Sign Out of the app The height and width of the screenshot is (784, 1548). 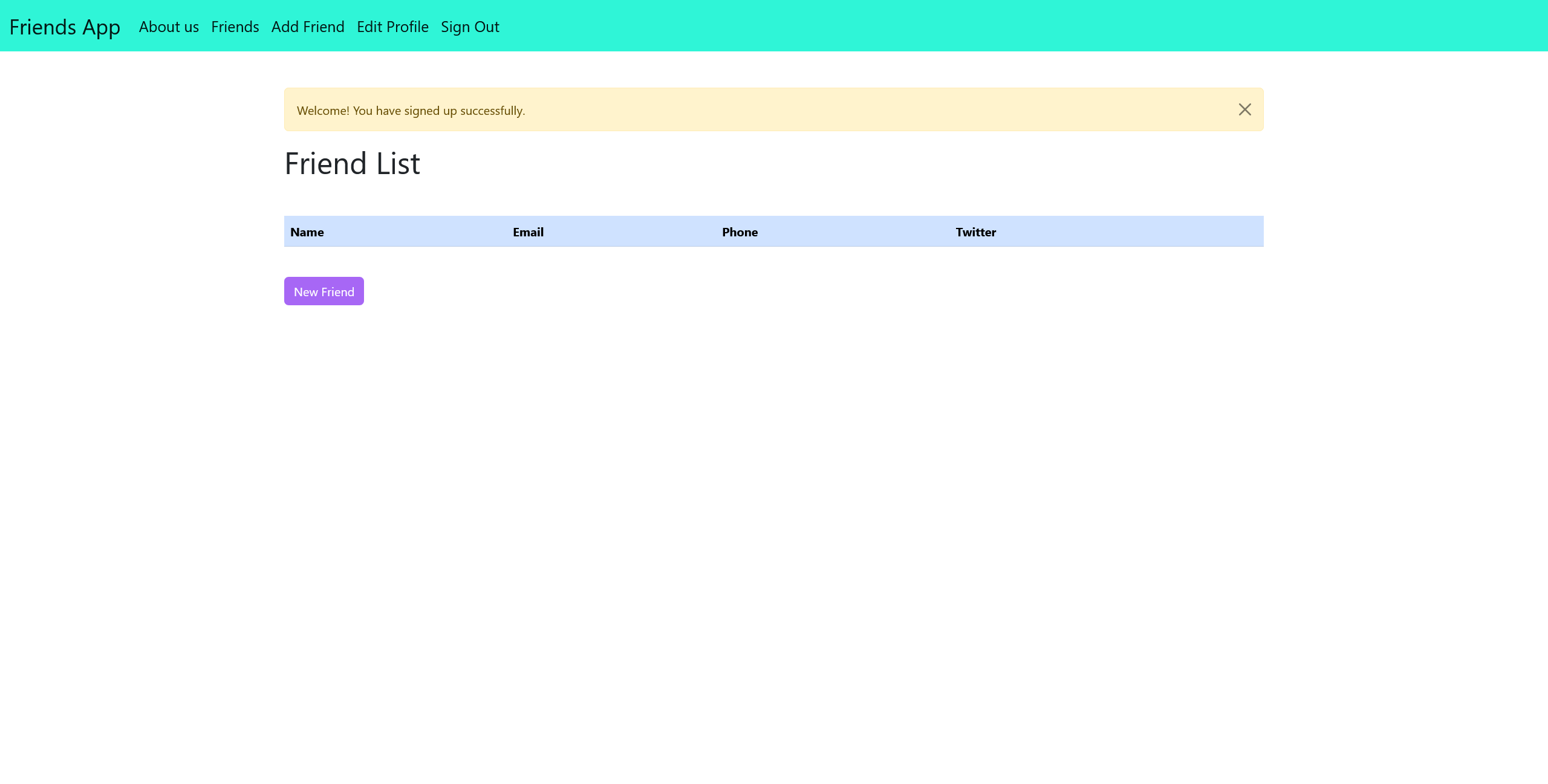coord(470,27)
